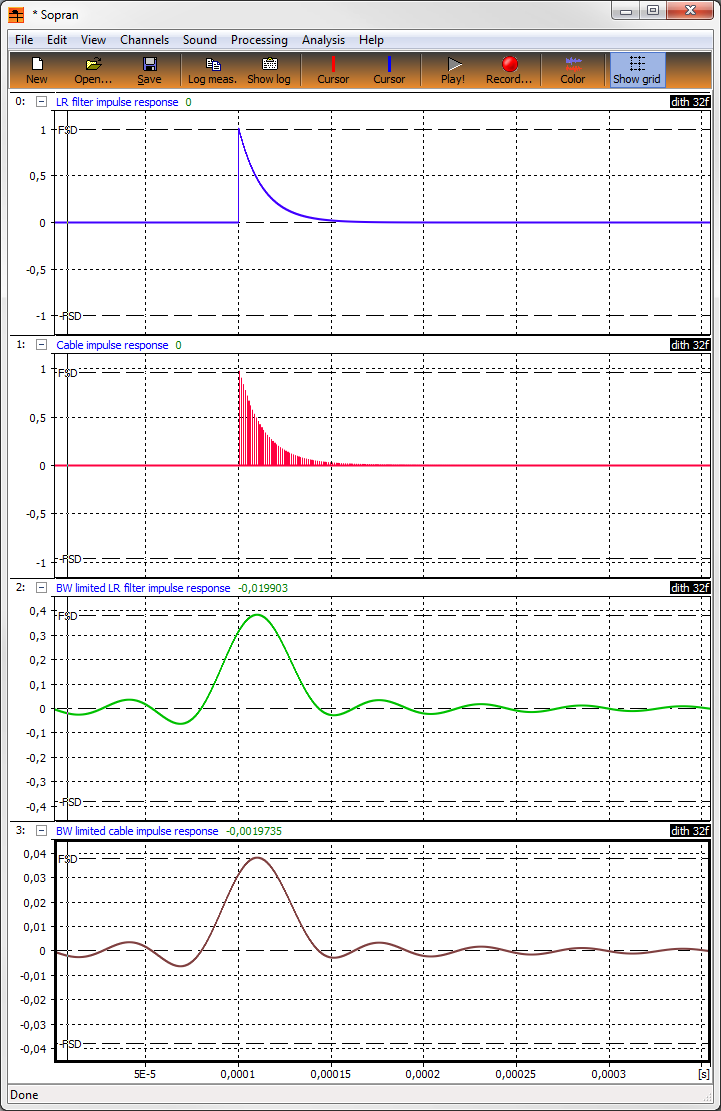Collapse channel 1 Cable impulse response

coord(41,345)
